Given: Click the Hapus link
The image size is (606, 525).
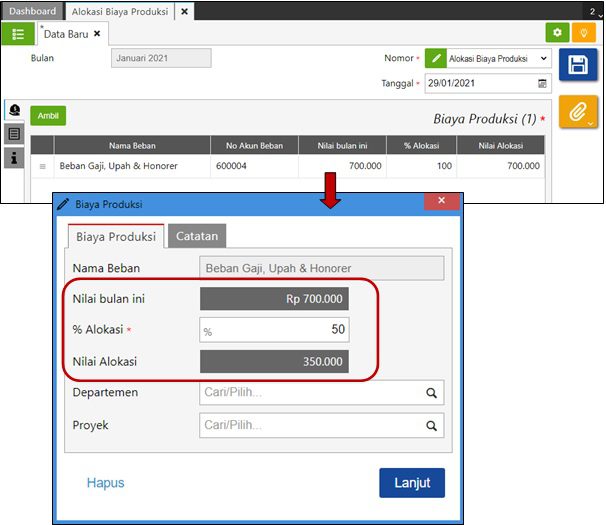Looking at the screenshot, I should (105, 483).
